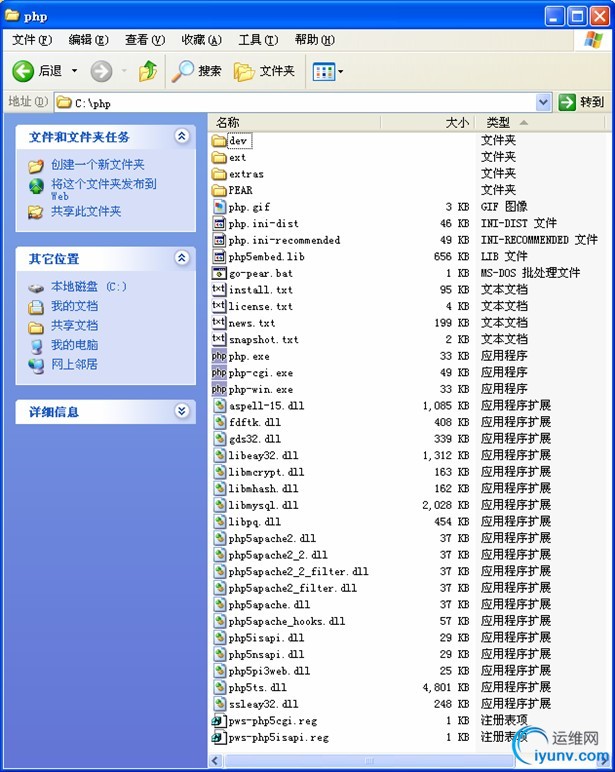
Task: Open Forward button history dropdown arrow
Action: (124, 71)
